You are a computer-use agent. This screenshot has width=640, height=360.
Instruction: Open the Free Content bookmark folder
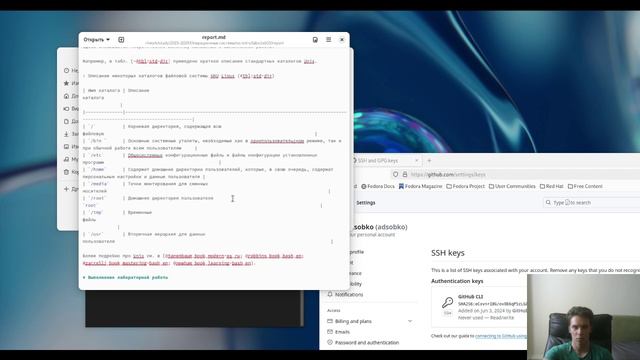[585, 186]
